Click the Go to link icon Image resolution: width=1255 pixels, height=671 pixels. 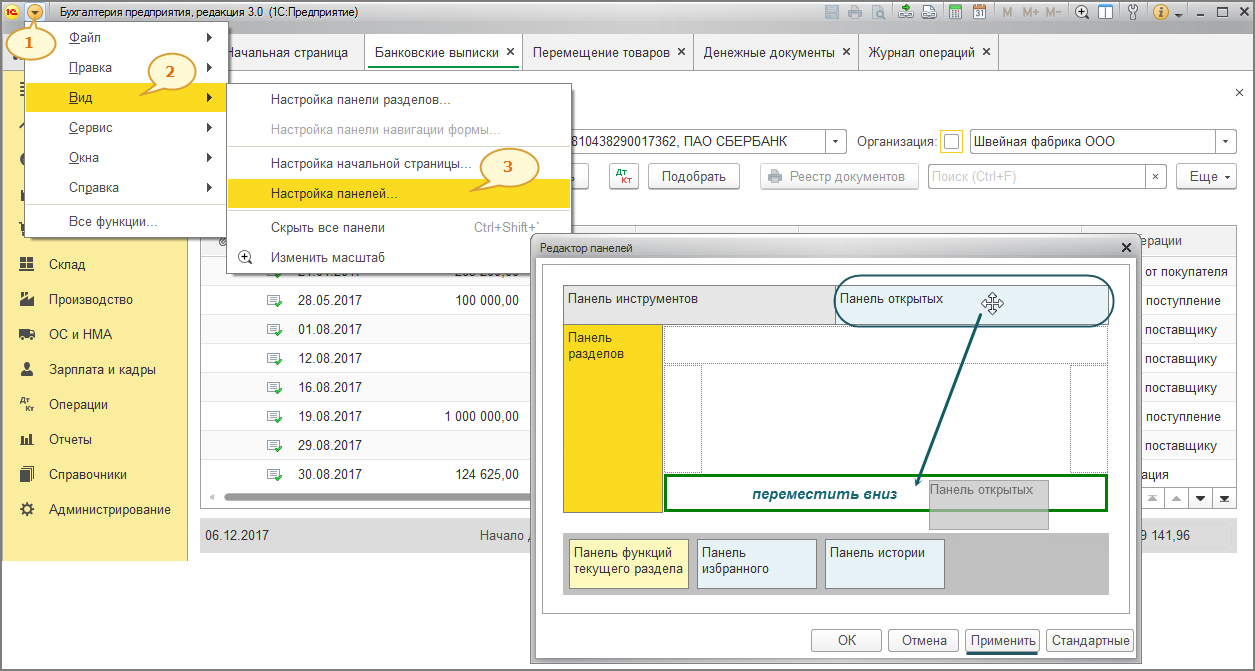(929, 12)
